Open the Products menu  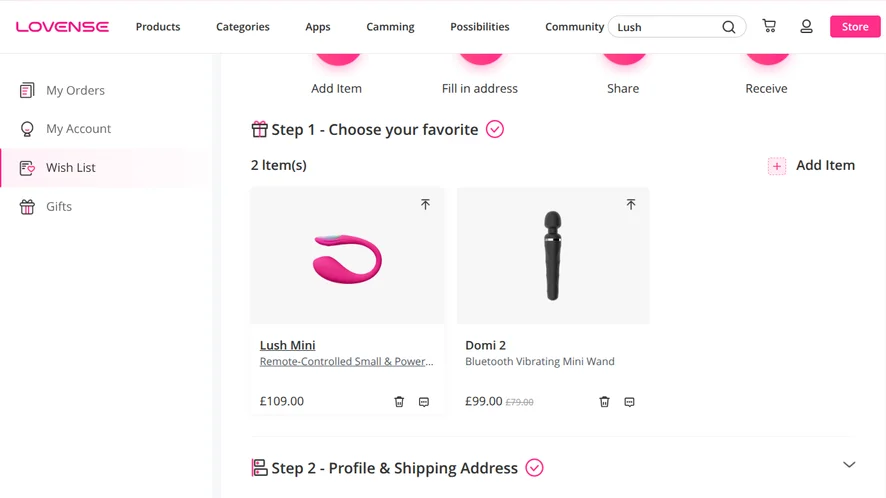158,27
